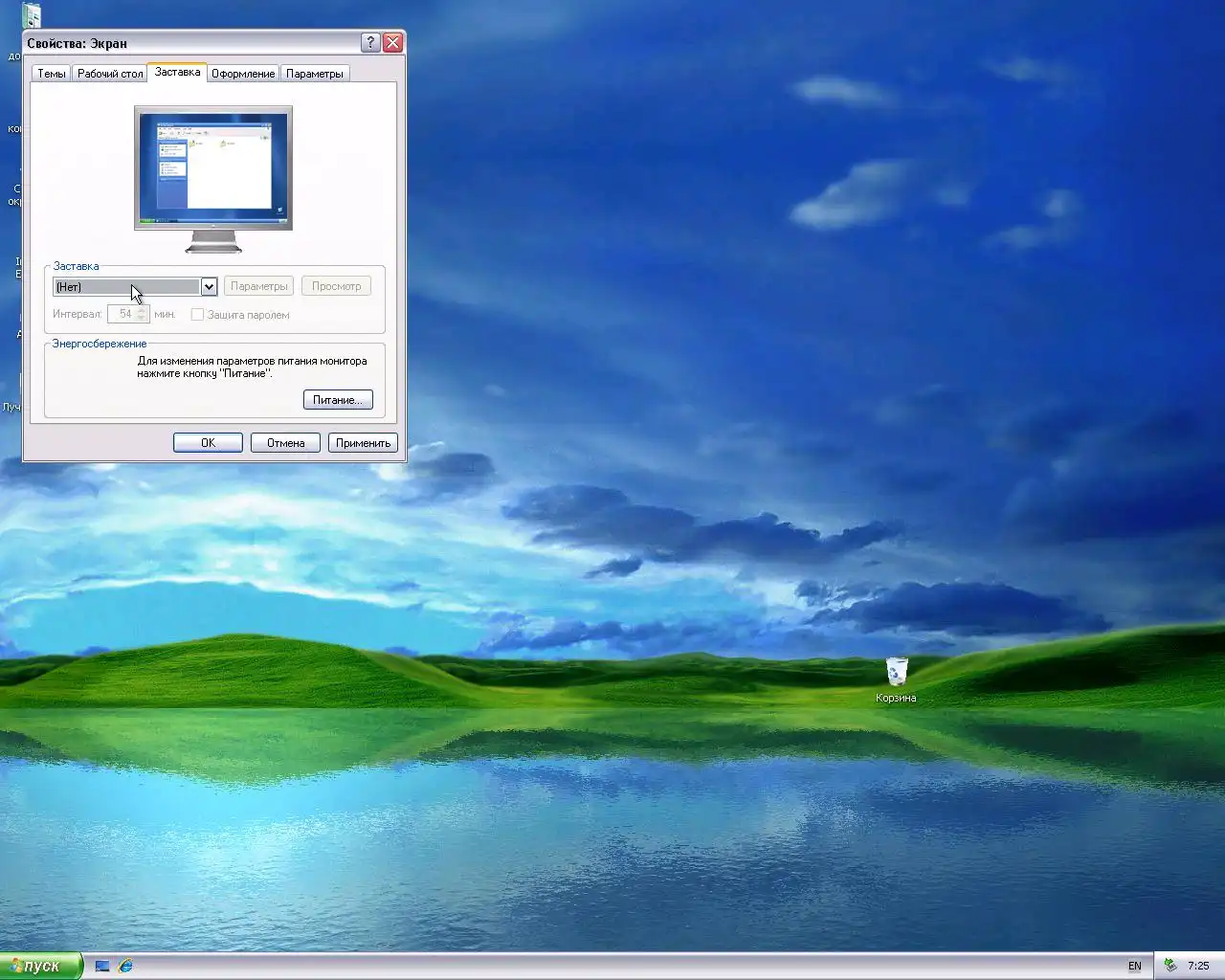Screen dimensions: 1225x980
Task: Click the Отмена button
Action: 285,443
